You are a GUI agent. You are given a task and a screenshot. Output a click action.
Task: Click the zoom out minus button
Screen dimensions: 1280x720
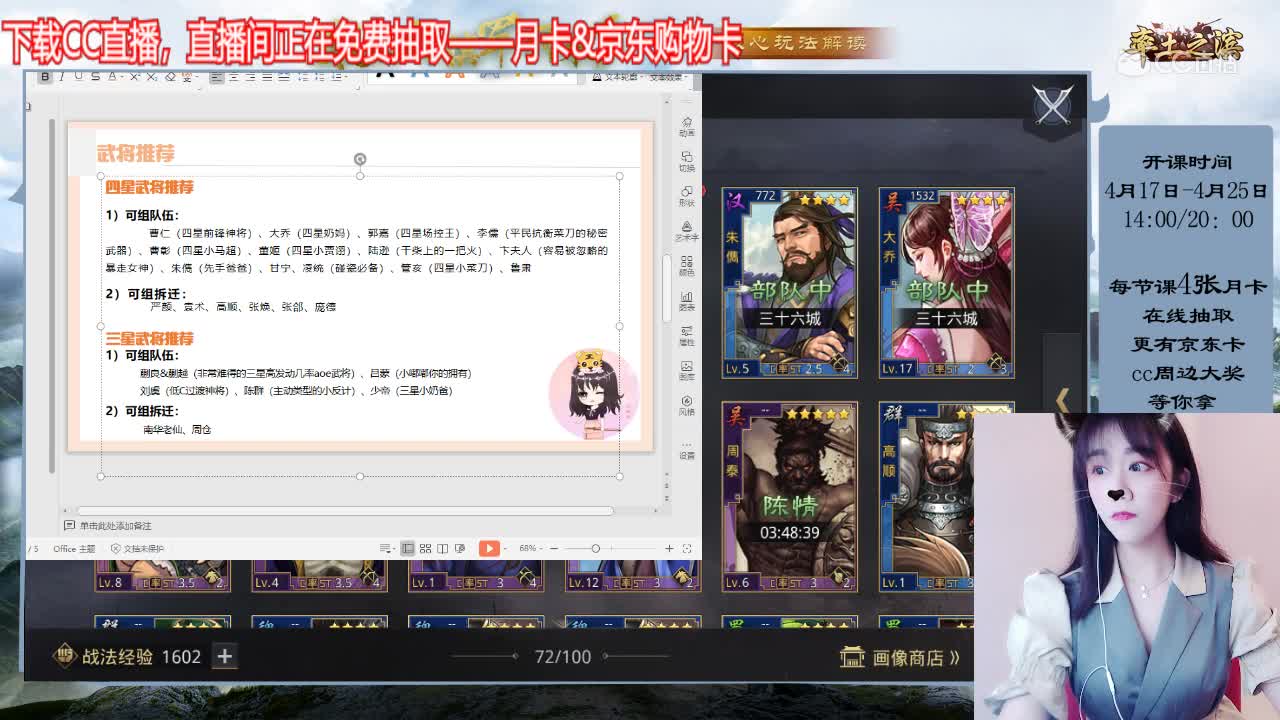pos(553,548)
